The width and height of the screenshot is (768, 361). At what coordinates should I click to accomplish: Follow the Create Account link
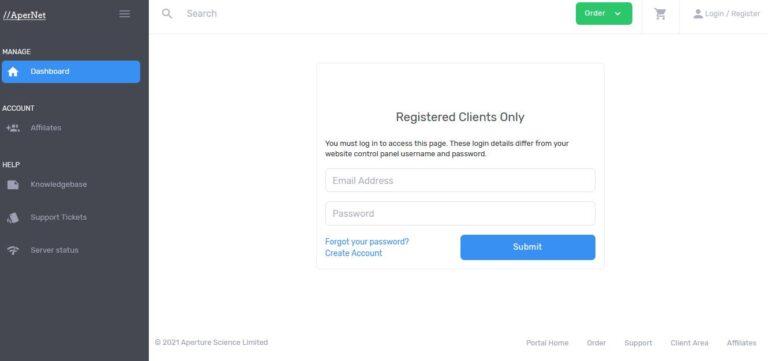(354, 253)
